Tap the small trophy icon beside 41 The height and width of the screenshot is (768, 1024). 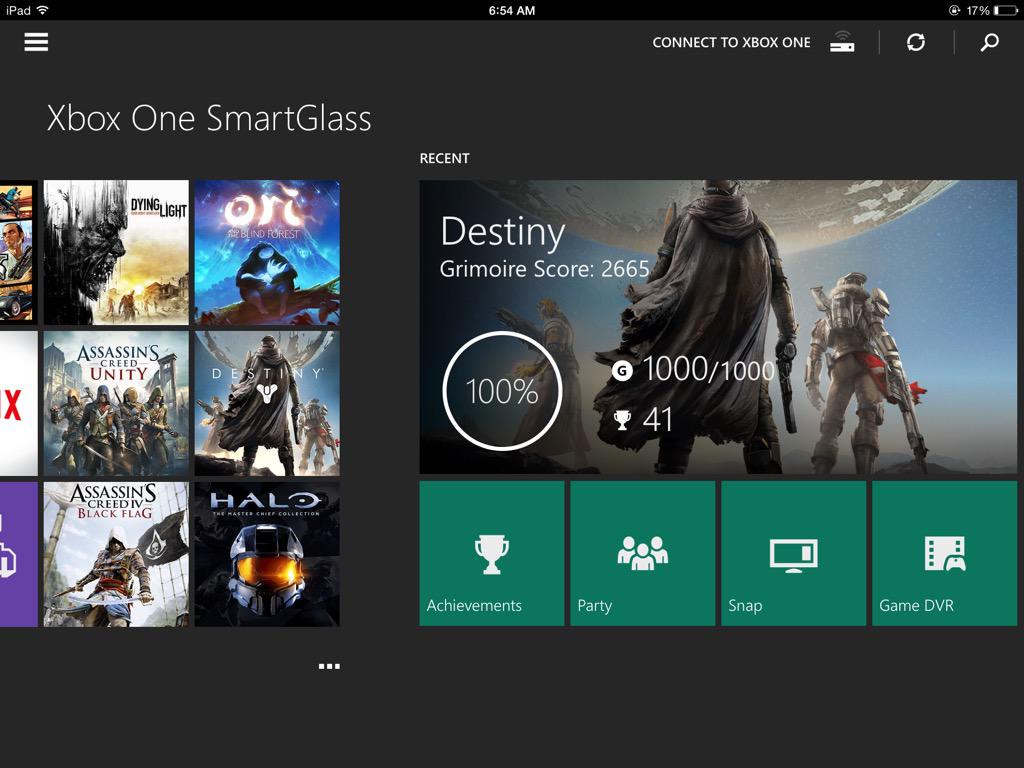[622, 420]
